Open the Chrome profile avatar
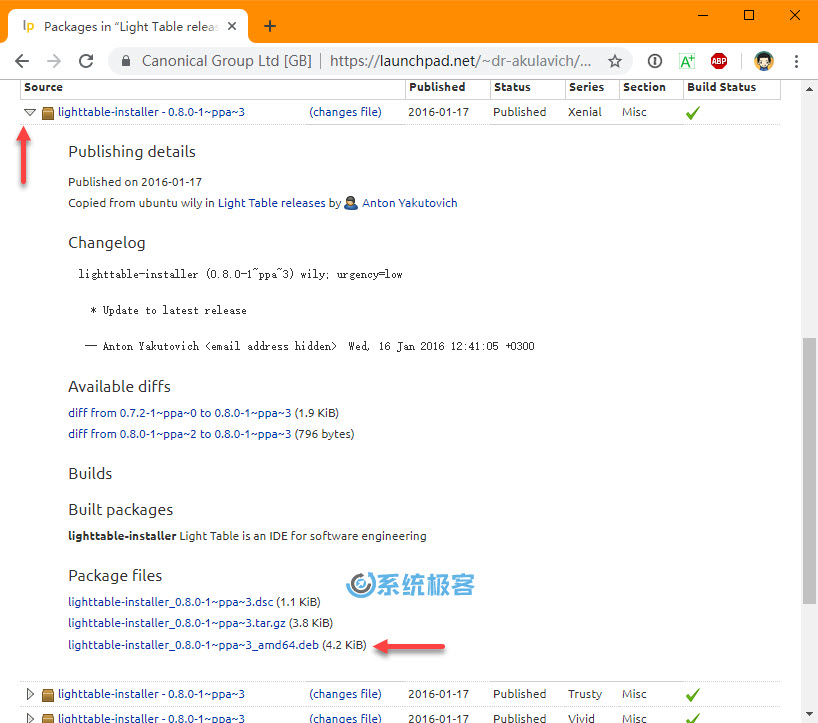 tap(764, 61)
